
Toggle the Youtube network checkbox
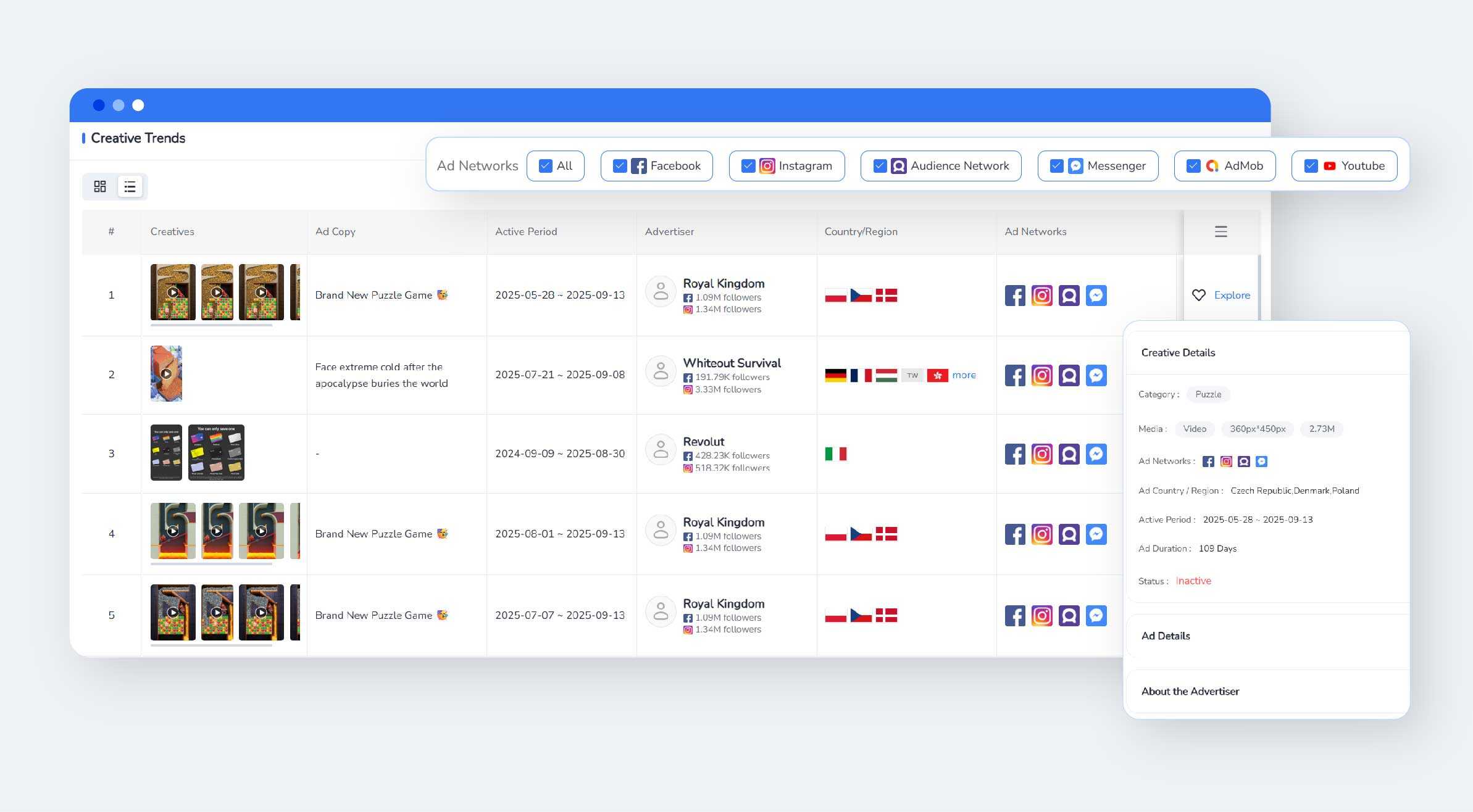pos(1311,166)
